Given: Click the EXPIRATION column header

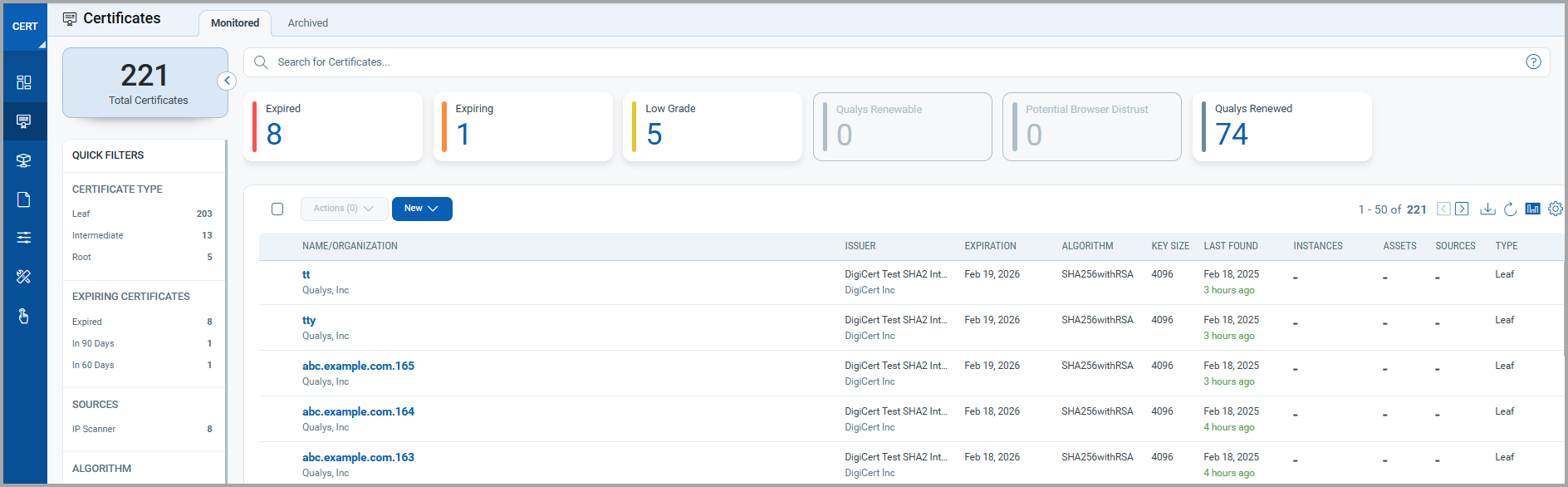Looking at the screenshot, I should [x=990, y=246].
